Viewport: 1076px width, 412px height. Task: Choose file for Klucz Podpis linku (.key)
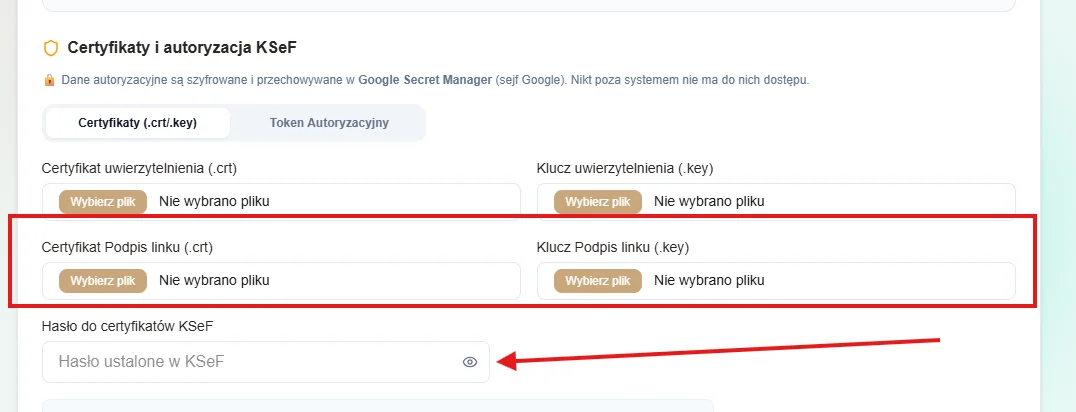598,280
